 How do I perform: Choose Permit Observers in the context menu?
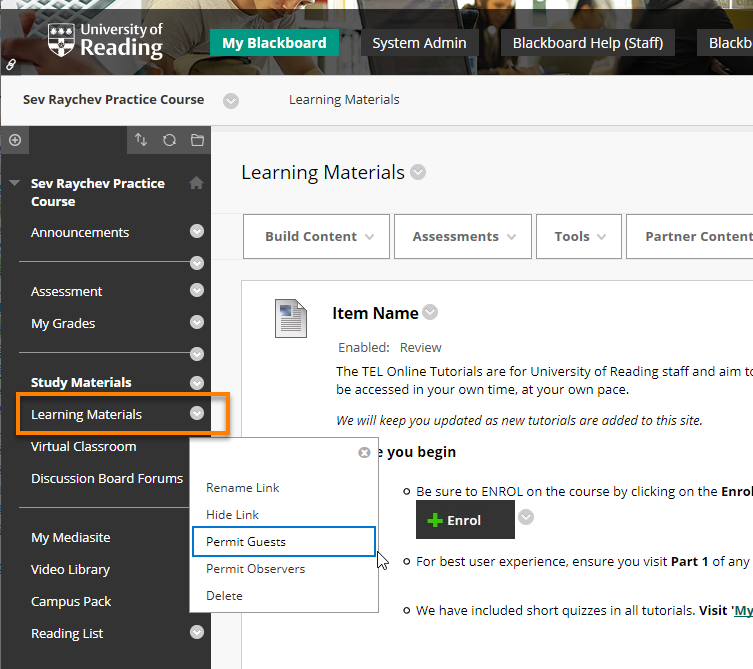pos(255,569)
